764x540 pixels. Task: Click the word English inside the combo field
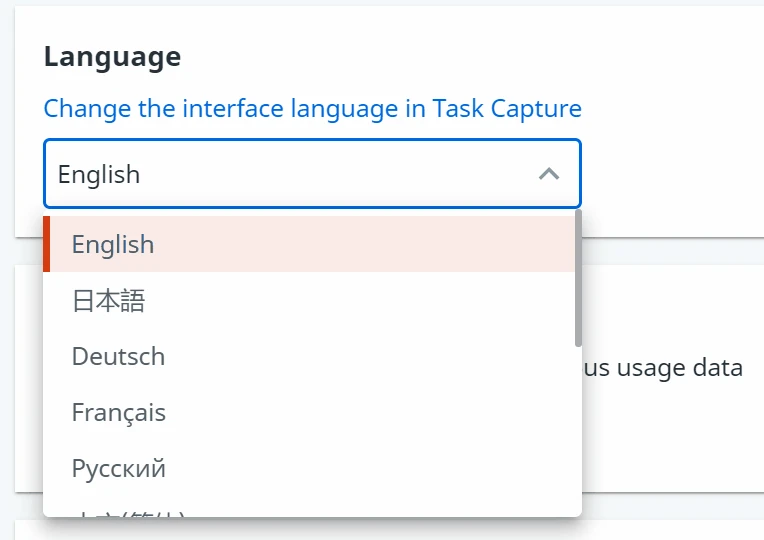click(99, 174)
